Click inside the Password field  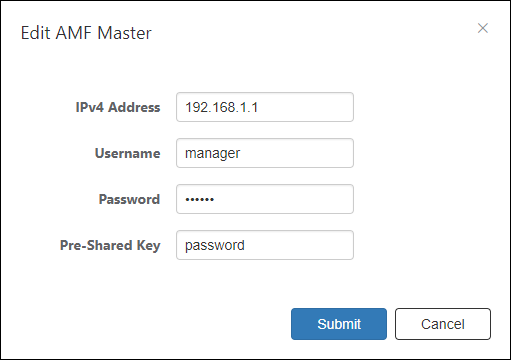tap(265, 199)
